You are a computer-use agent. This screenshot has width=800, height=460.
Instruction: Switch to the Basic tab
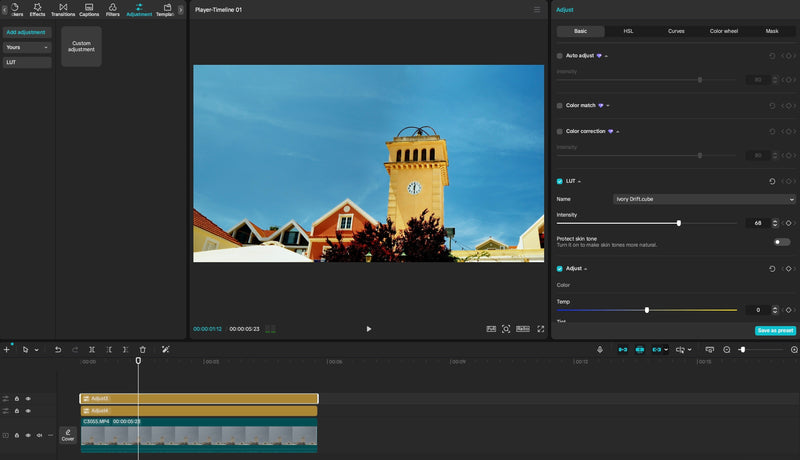pyautogui.click(x=581, y=31)
